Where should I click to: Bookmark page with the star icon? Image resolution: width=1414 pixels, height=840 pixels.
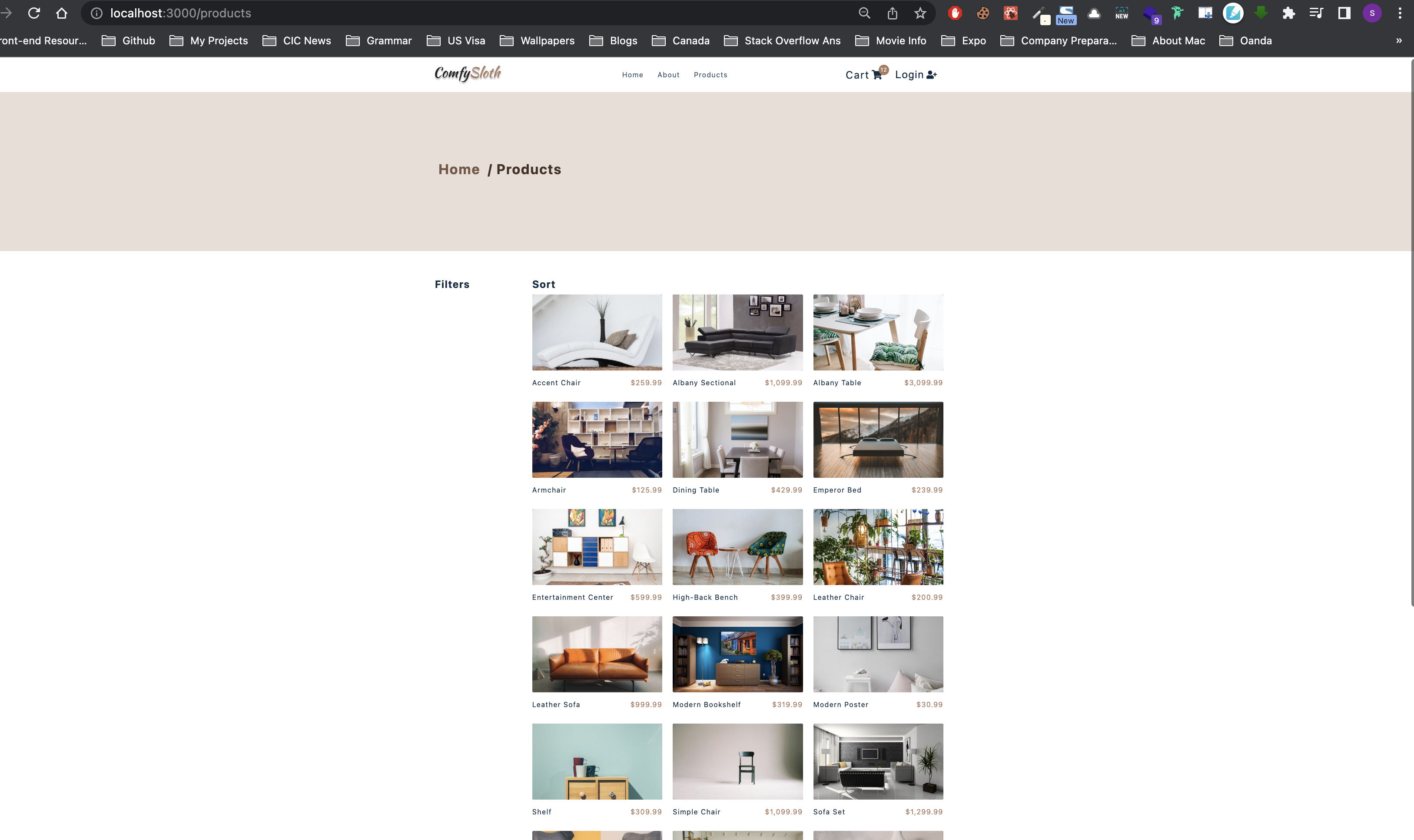[x=920, y=13]
